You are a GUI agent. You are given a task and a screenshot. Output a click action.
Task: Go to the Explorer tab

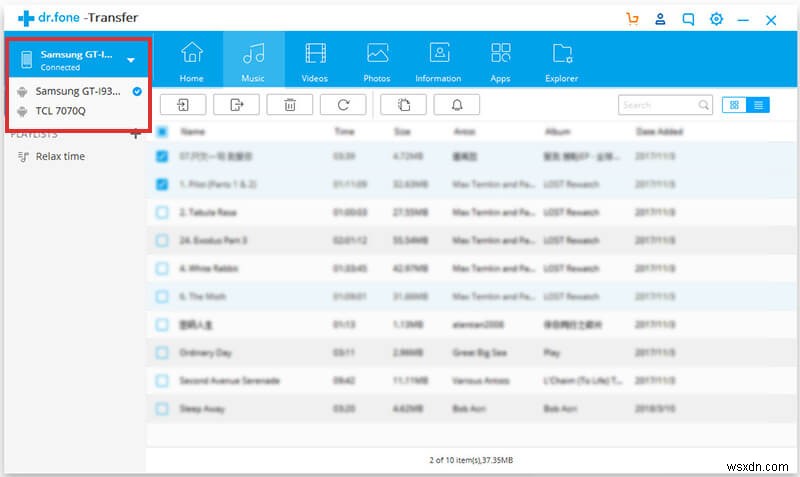[561, 61]
